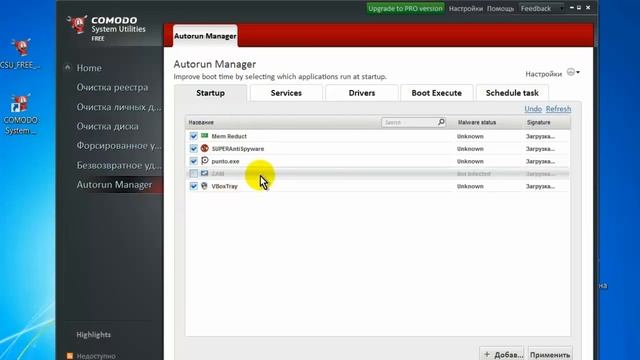Select the Mem Reduct row name

pyautogui.click(x=229, y=136)
